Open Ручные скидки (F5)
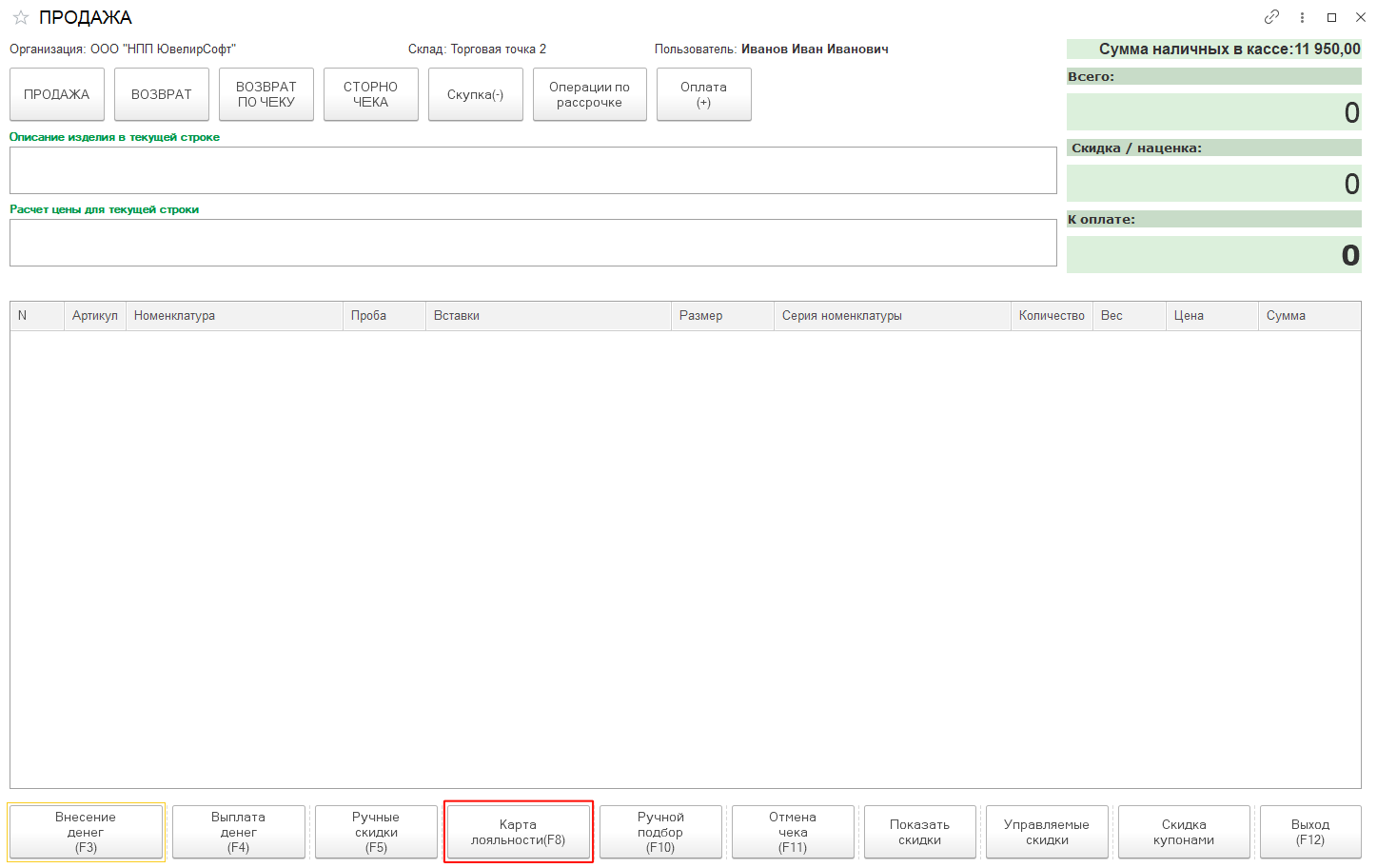The height and width of the screenshot is (868, 1377). (376, 832)
